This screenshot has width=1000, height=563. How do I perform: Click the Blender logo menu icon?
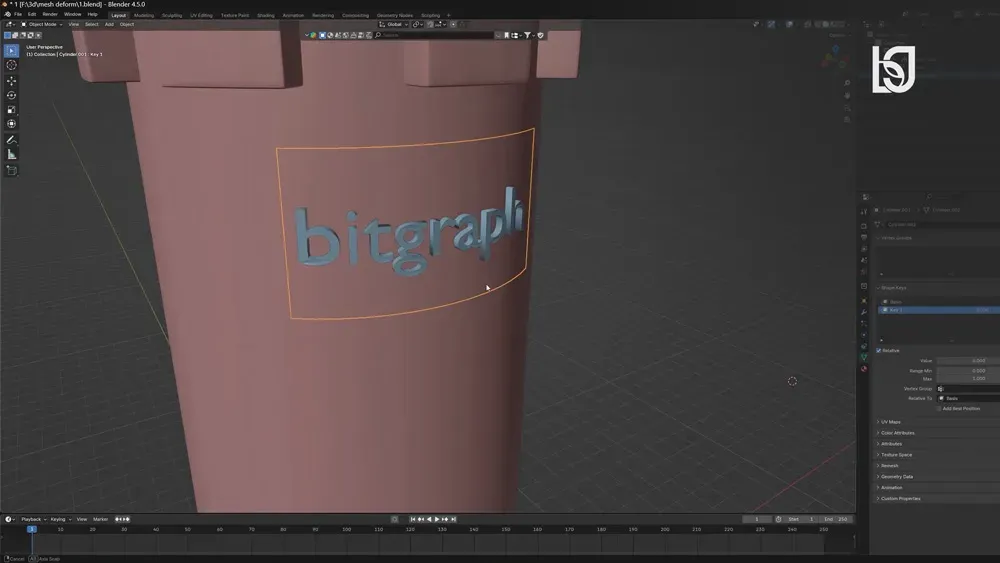tap(7, 14)
